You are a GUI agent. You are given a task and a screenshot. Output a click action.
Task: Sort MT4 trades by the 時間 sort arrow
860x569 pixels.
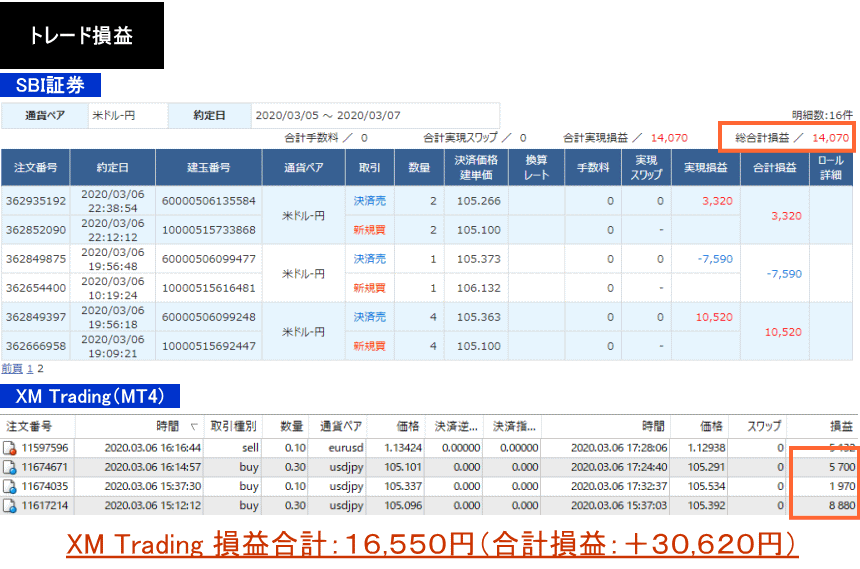point(194,426)
